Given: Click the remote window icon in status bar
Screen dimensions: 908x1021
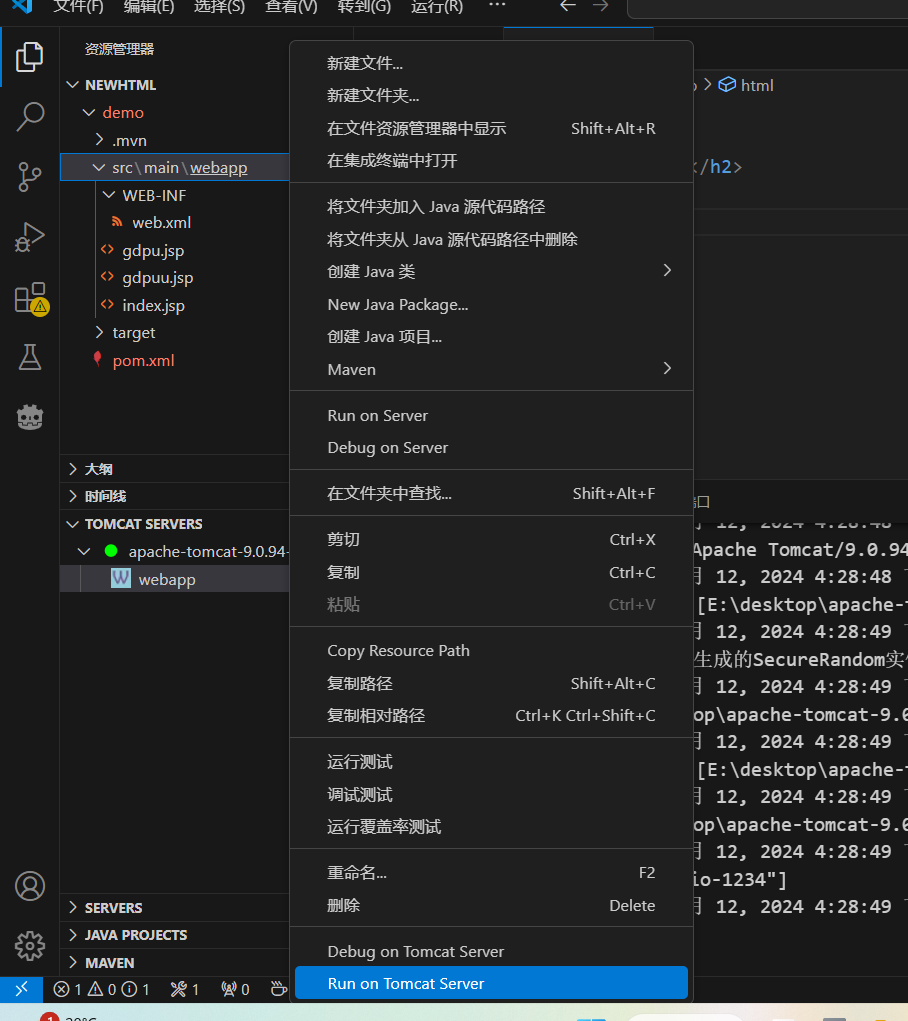Looking at the screenshot, I should [x=21, y=989].
